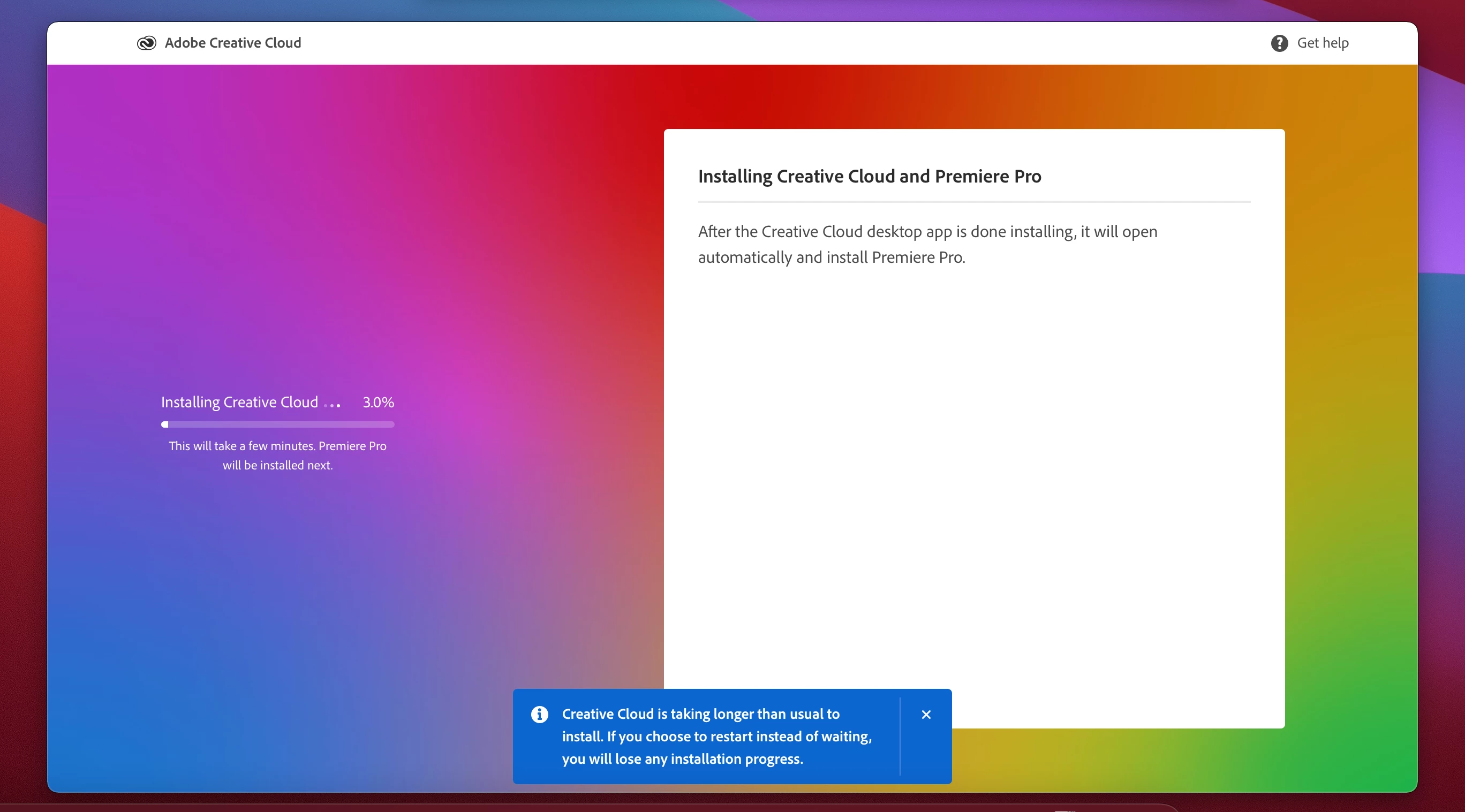Click the Adobe Creative Cloud logo icon
Screen dimensions: 1465x812
[x=146, y=43]
